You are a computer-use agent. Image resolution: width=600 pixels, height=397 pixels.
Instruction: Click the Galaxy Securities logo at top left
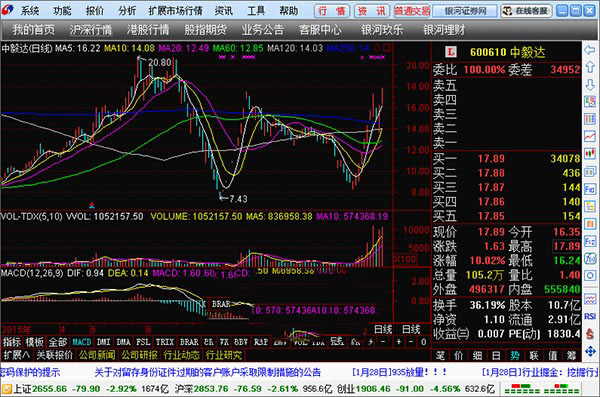(7, 10)
